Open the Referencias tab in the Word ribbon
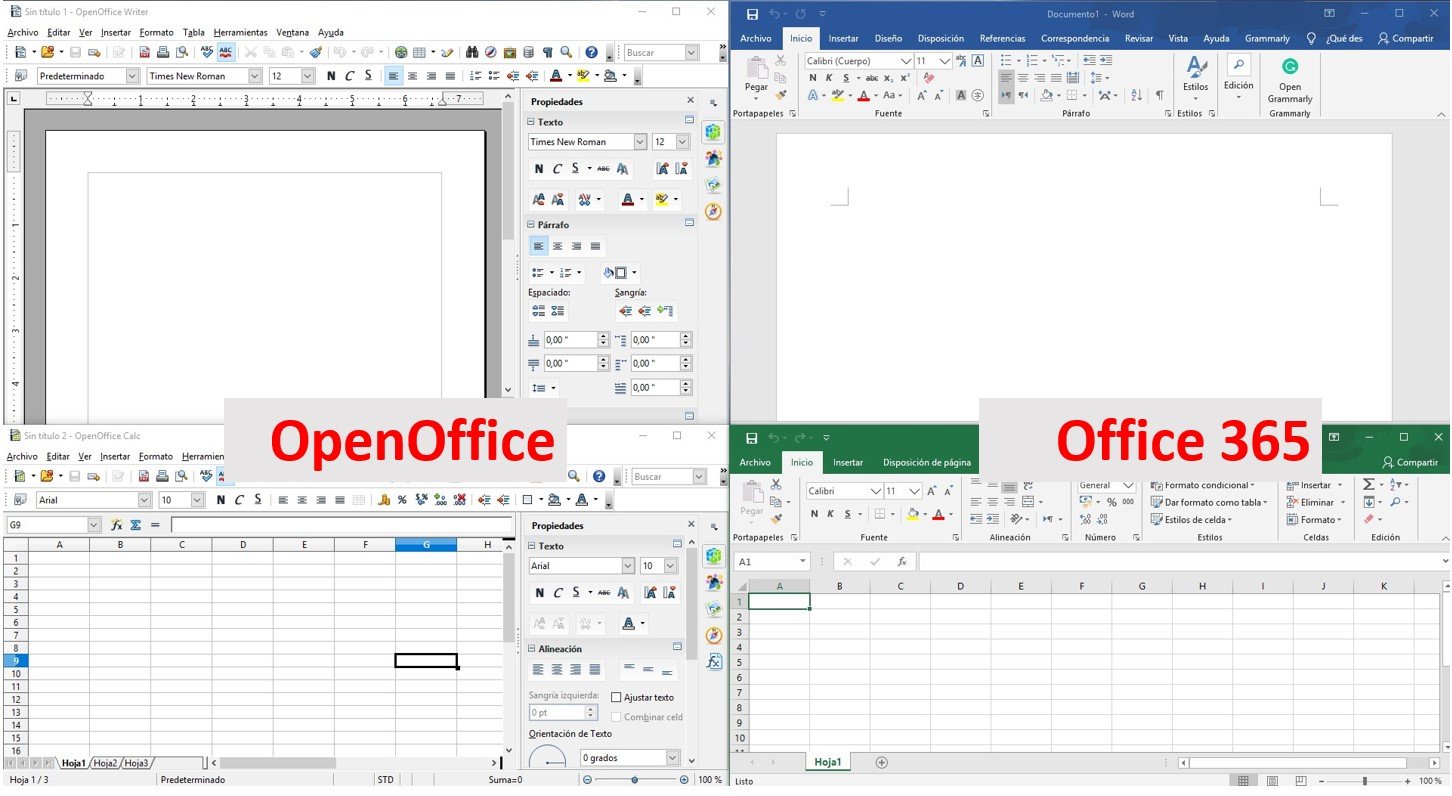 click(1002, 38)
